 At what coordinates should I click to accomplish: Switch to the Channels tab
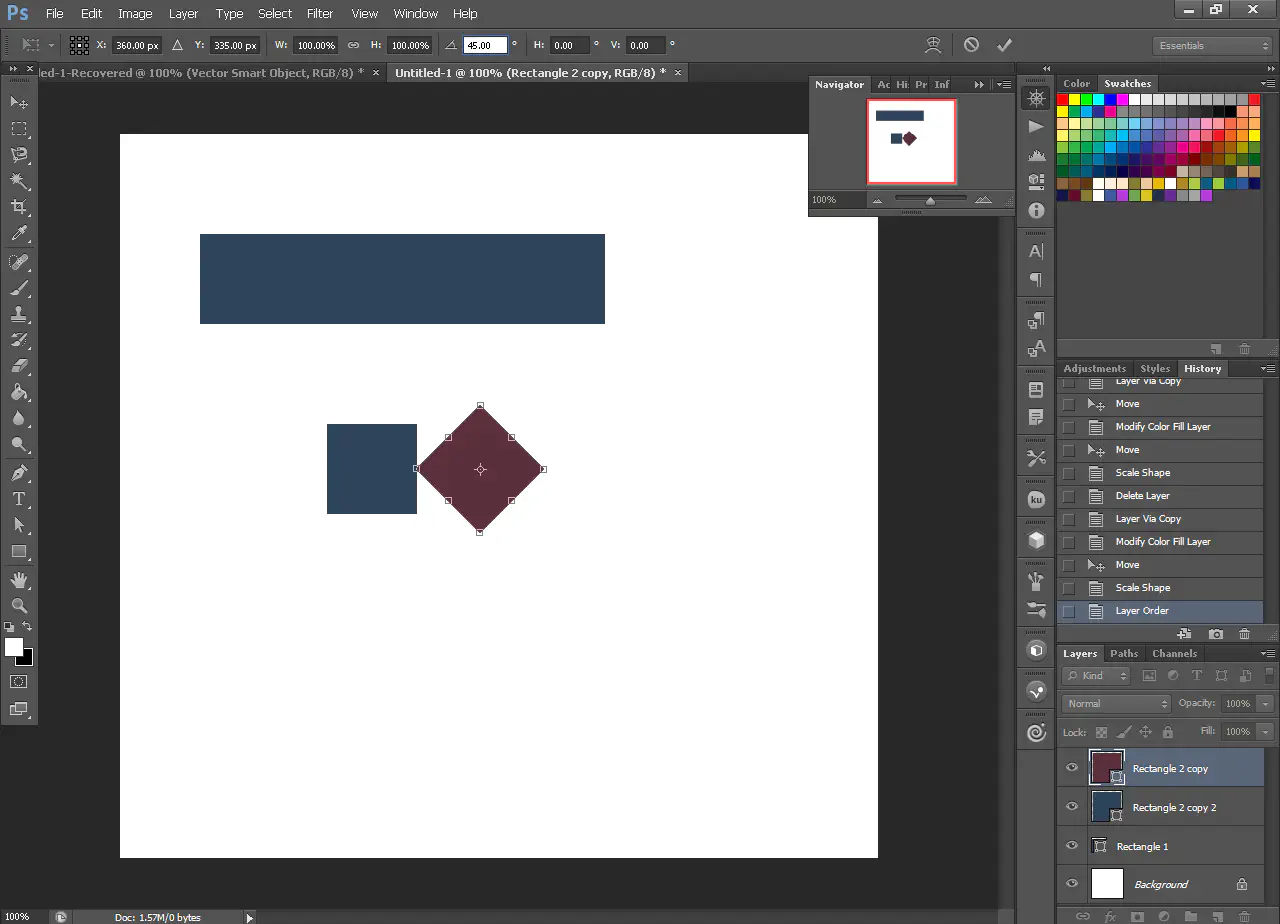click(x=1174, y=653)
